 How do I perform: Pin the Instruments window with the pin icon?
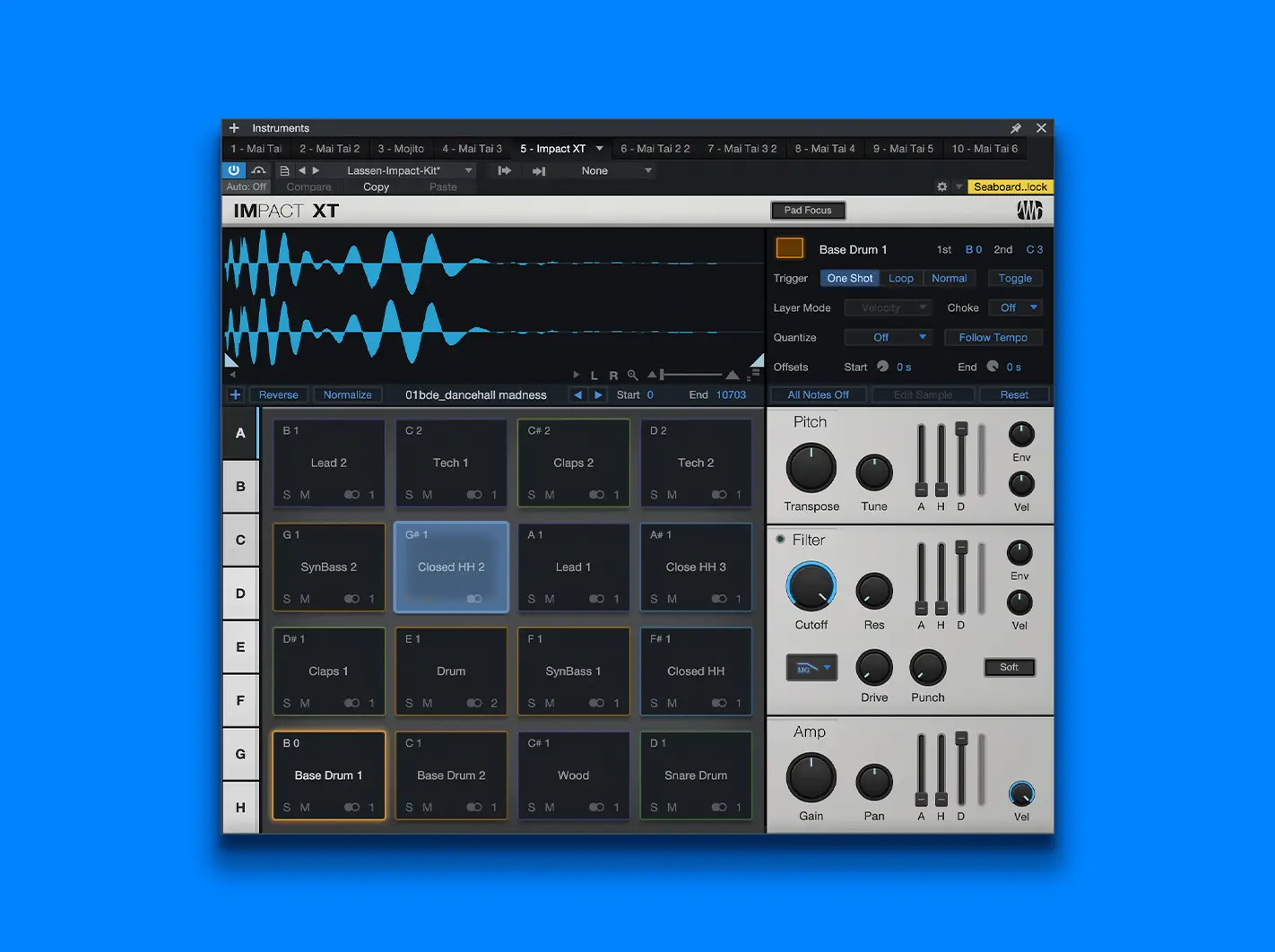[x=1016, y=128]
